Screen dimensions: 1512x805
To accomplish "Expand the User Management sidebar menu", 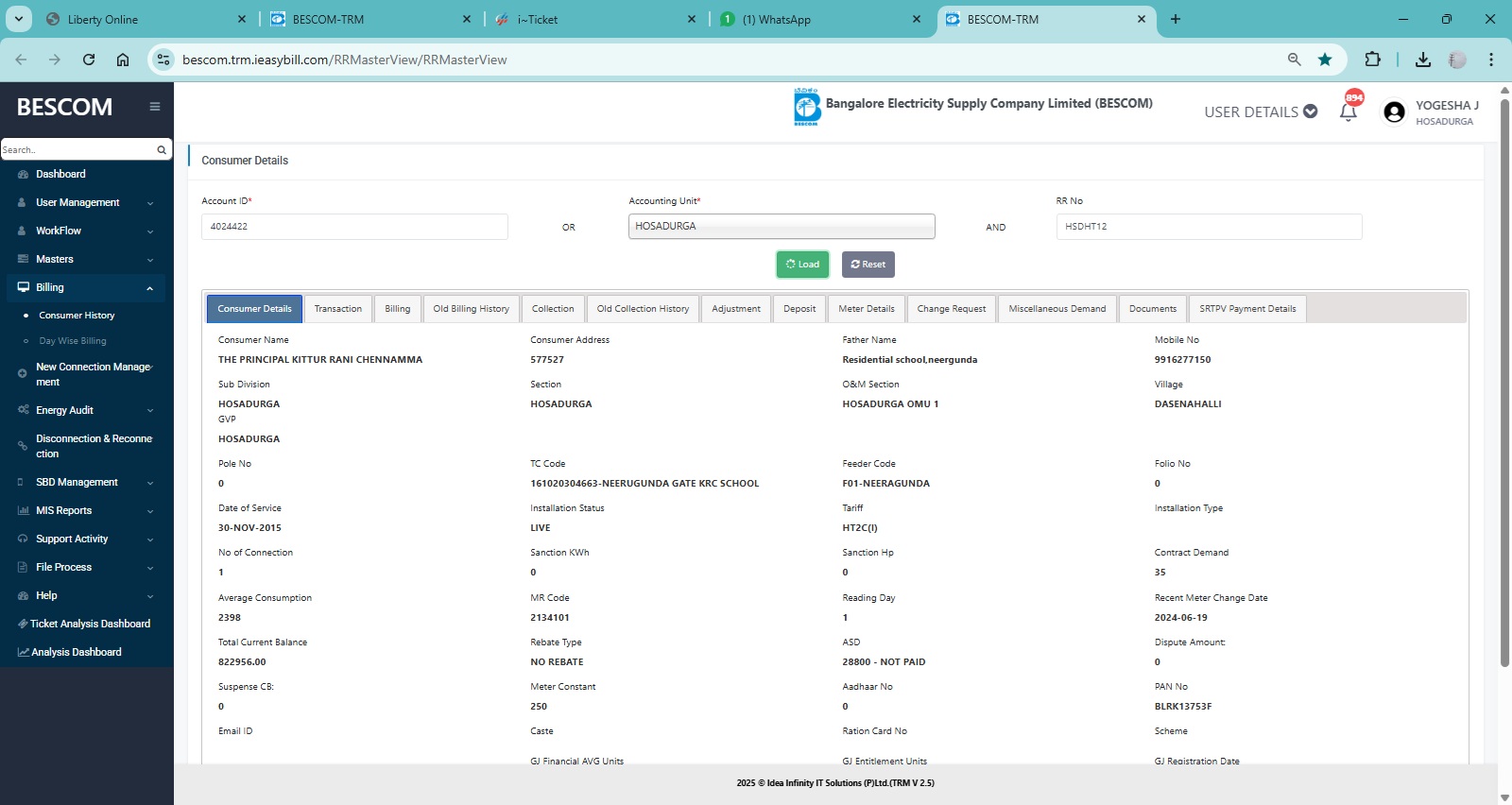I will 86,202.
